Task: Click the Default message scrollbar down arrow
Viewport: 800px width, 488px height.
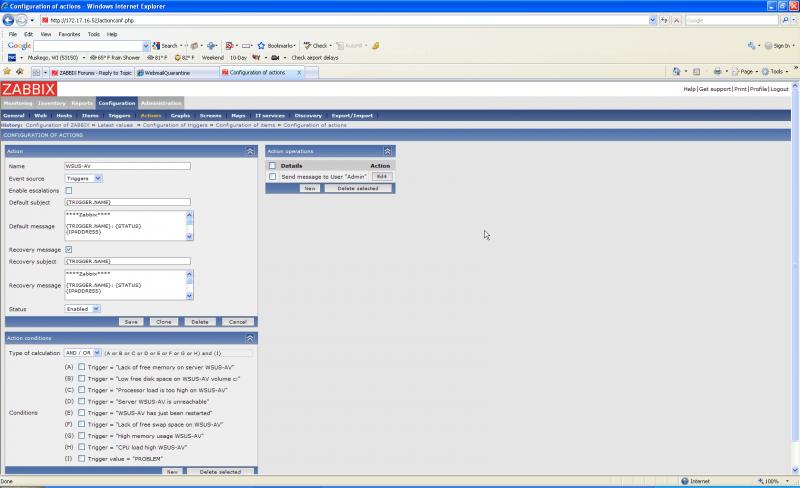Action: [189, 236]
